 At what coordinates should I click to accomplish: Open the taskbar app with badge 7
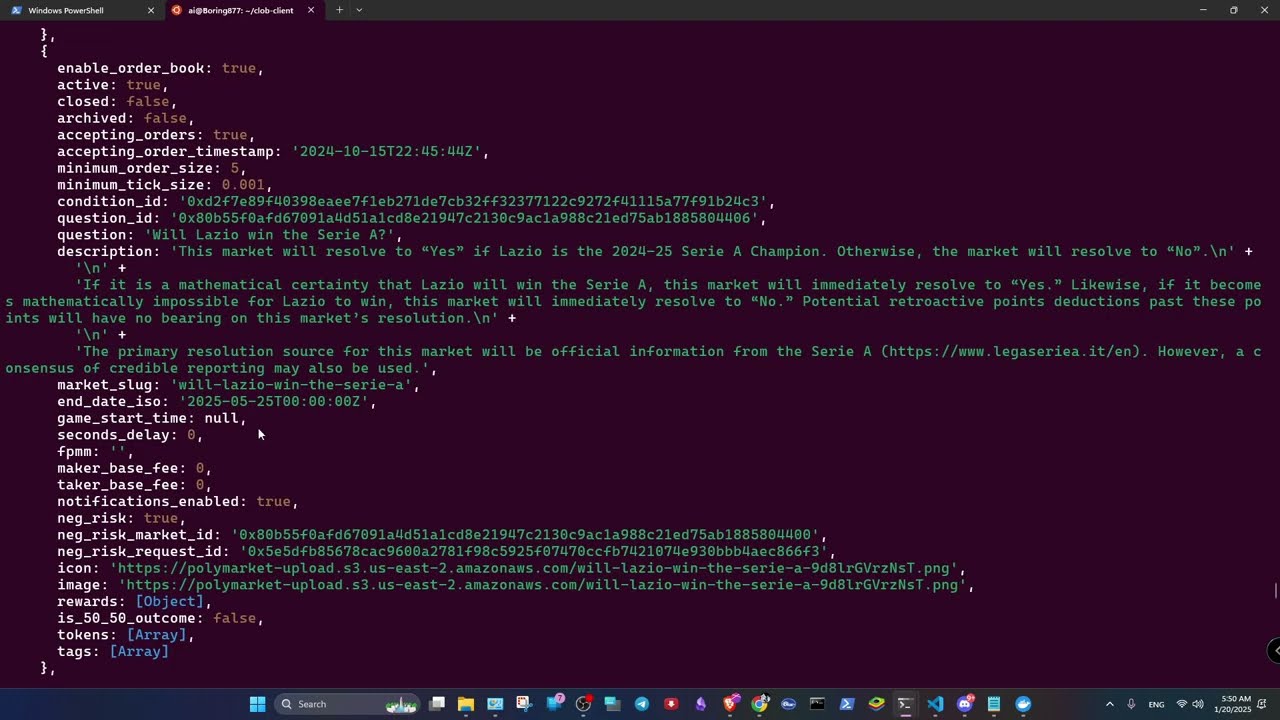[x=554, y=704]
